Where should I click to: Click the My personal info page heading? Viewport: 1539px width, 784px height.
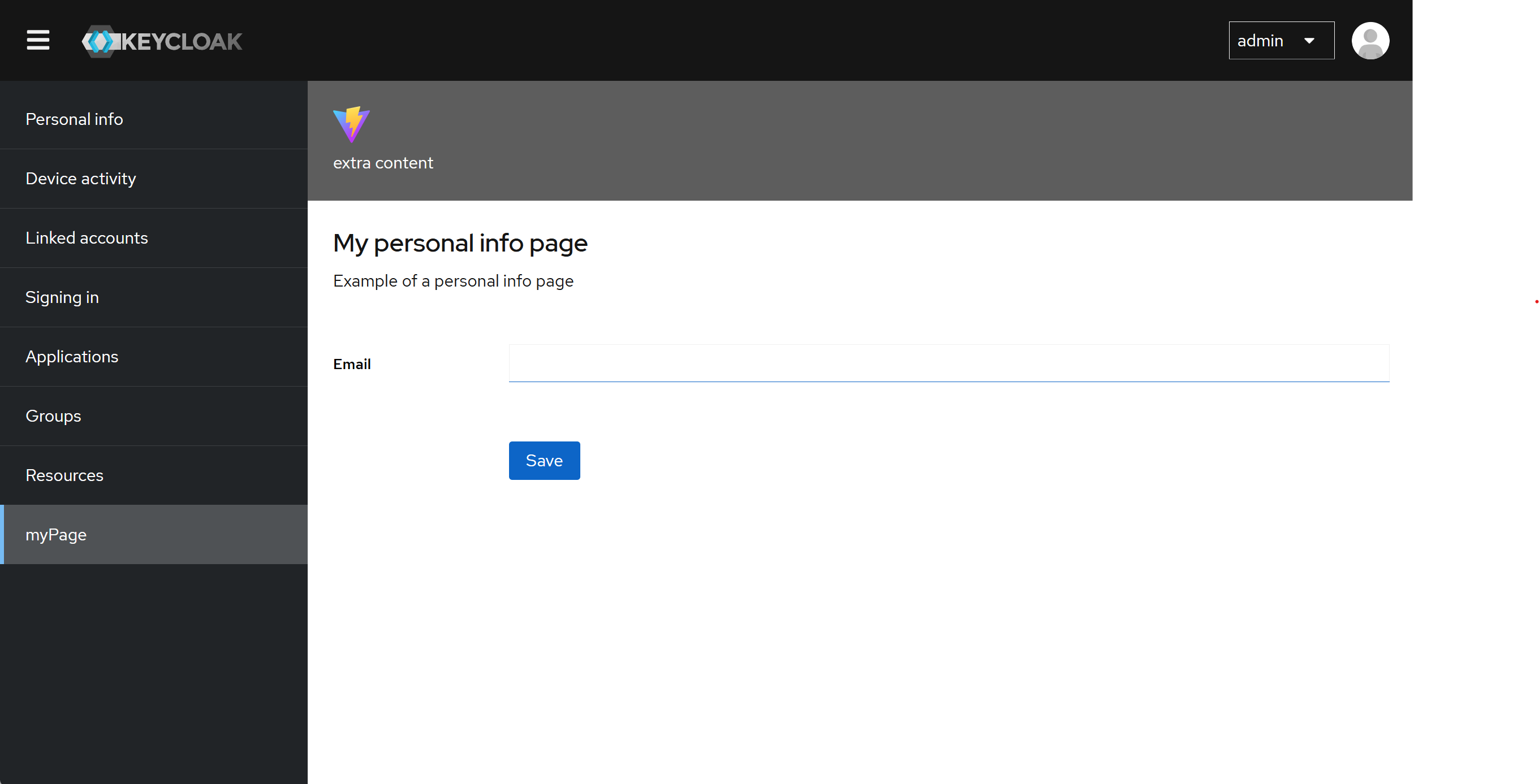460,243
